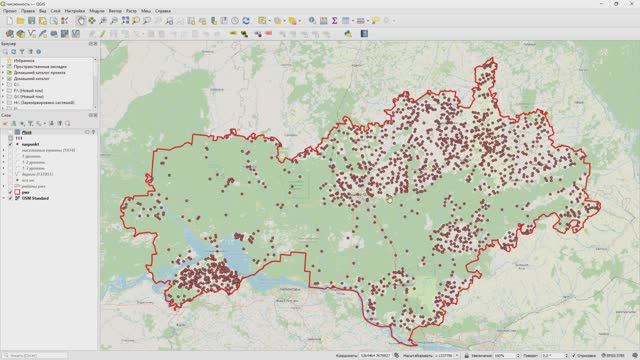Expand C:\ drive in Browser
Viewport: 640px width, 360px height.
point(4,84)
